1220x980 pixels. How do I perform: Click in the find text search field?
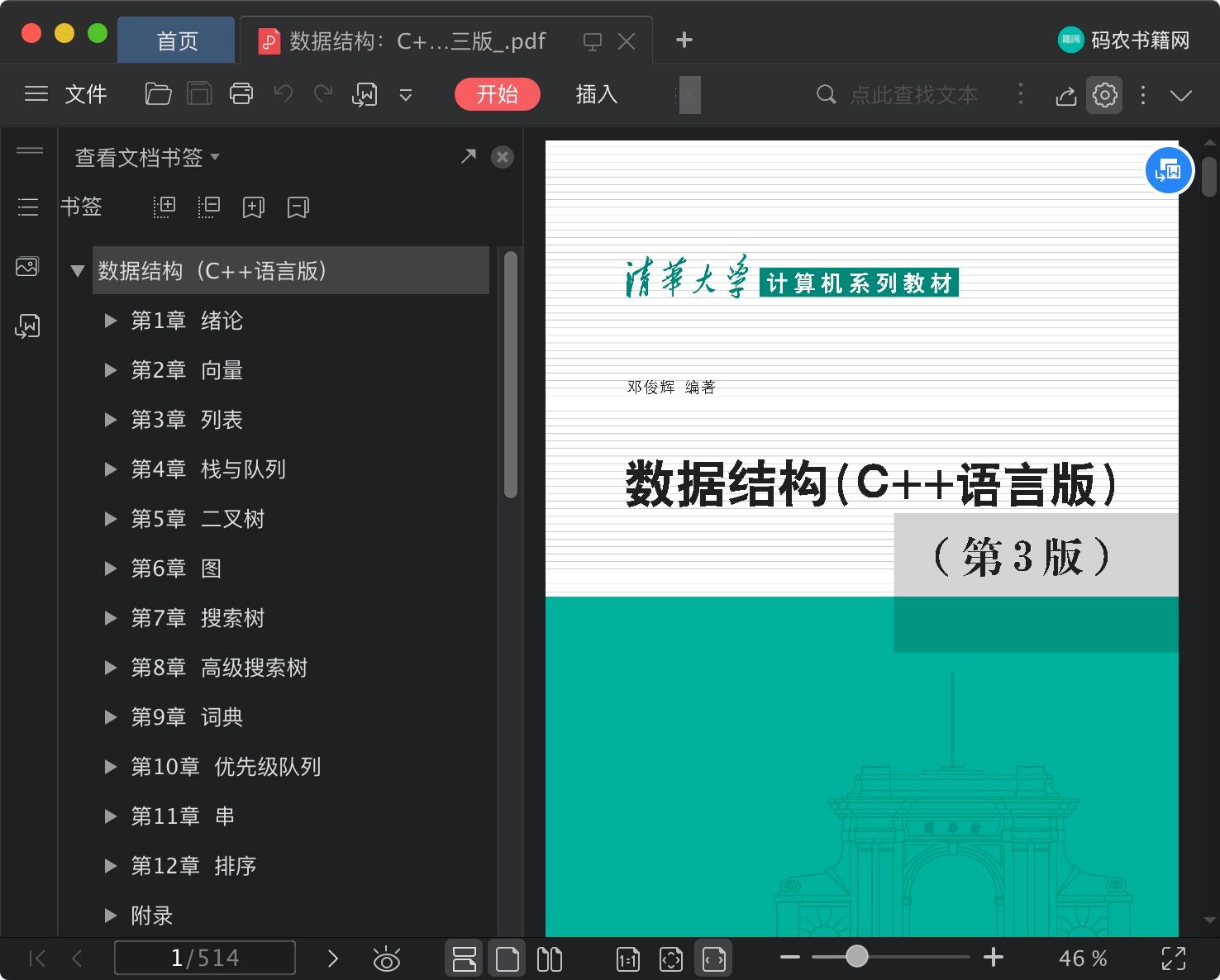[x=914, y=94]
